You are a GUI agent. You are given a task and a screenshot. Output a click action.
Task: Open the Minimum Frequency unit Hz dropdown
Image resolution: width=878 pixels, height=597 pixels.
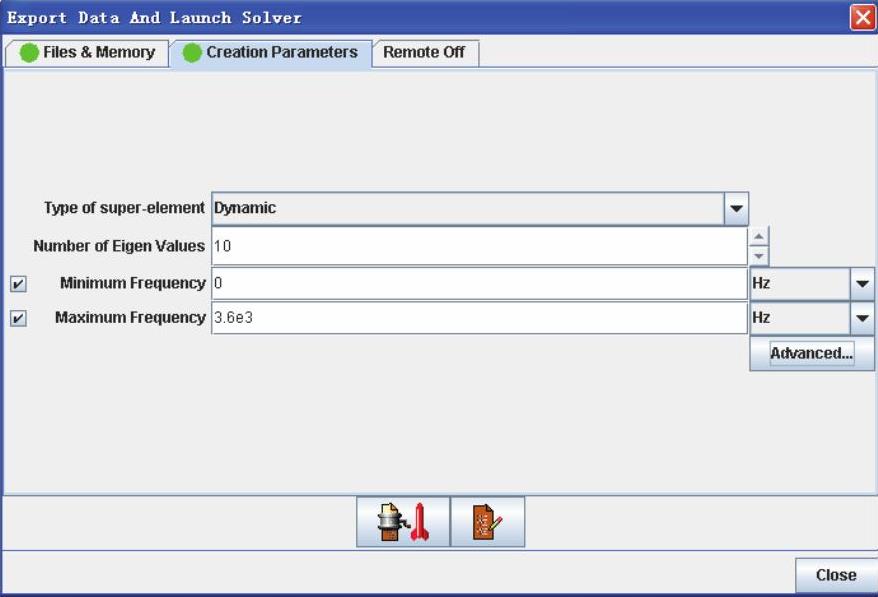(x=862, y=284)
